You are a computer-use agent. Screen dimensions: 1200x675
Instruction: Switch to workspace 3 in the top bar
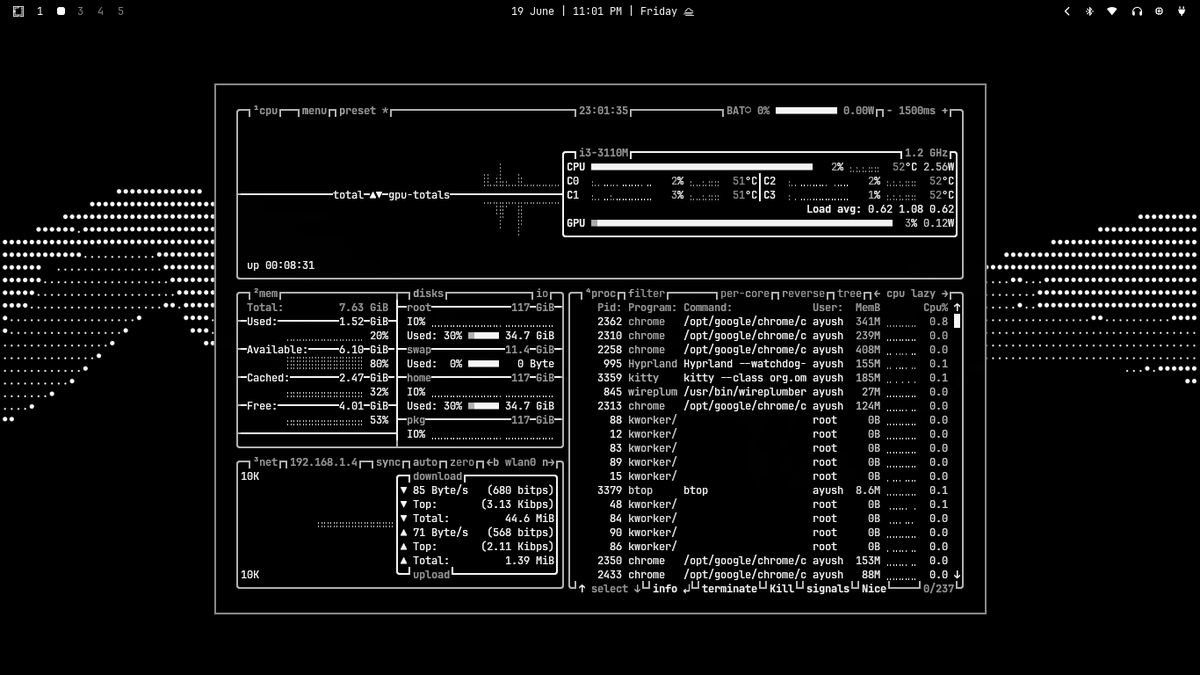coord(80,11)
